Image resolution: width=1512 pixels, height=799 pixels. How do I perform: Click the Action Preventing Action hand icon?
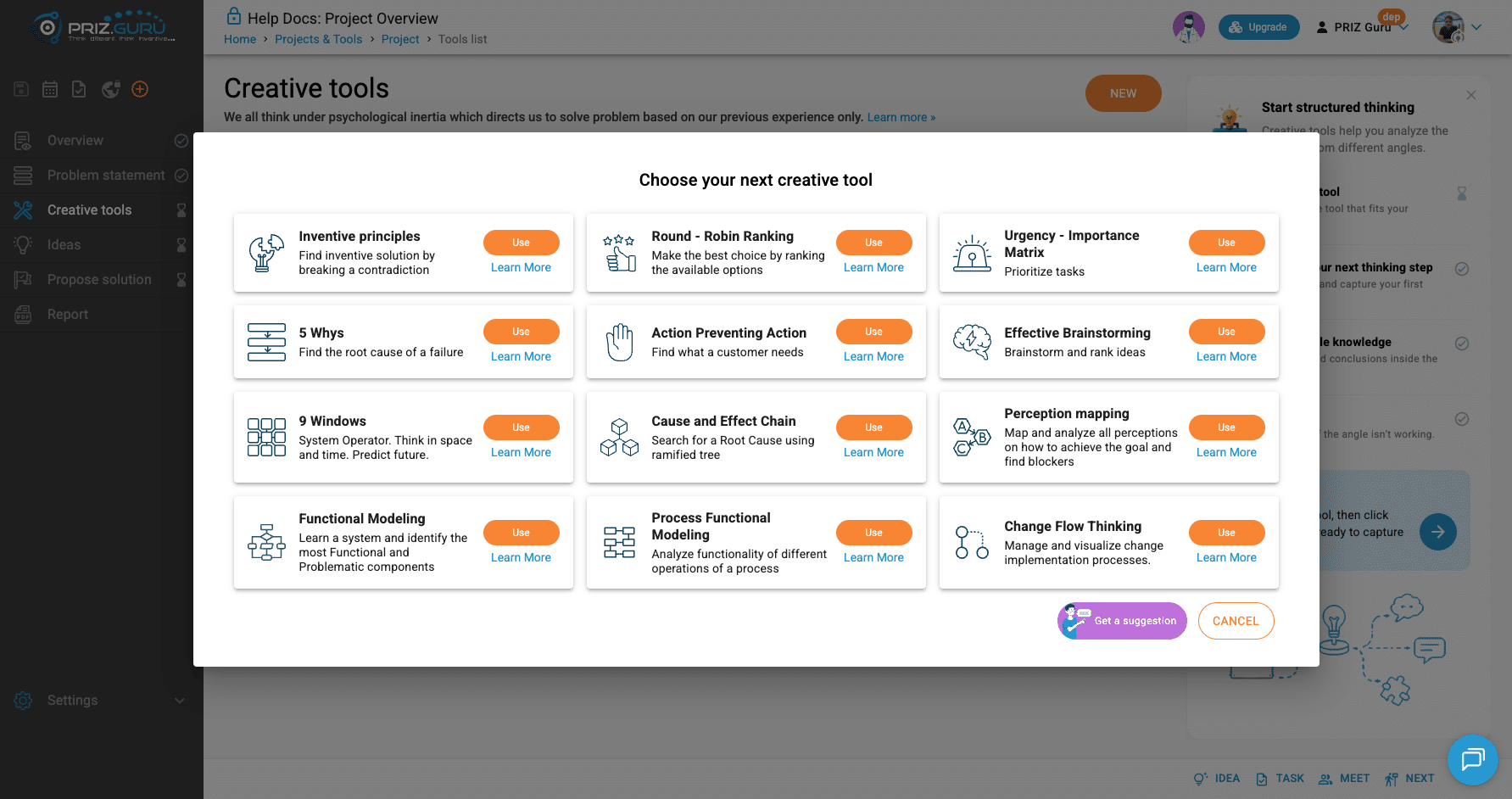(619, 342)
